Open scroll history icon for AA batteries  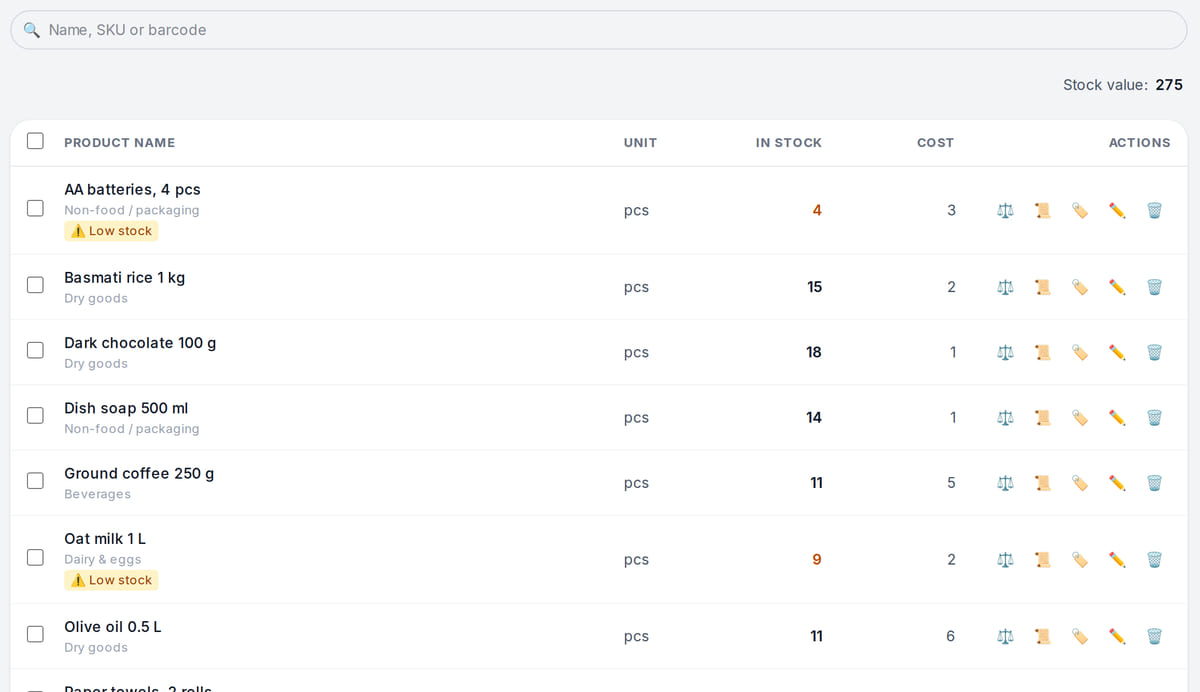[1043, 210]
